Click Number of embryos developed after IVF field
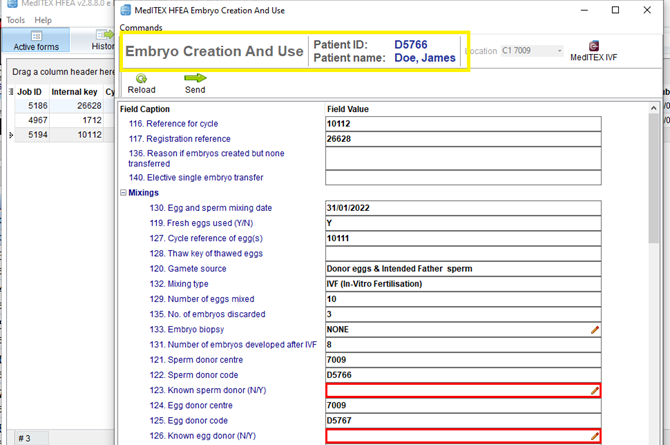The image size is (670, 445). tap(463, 345)
